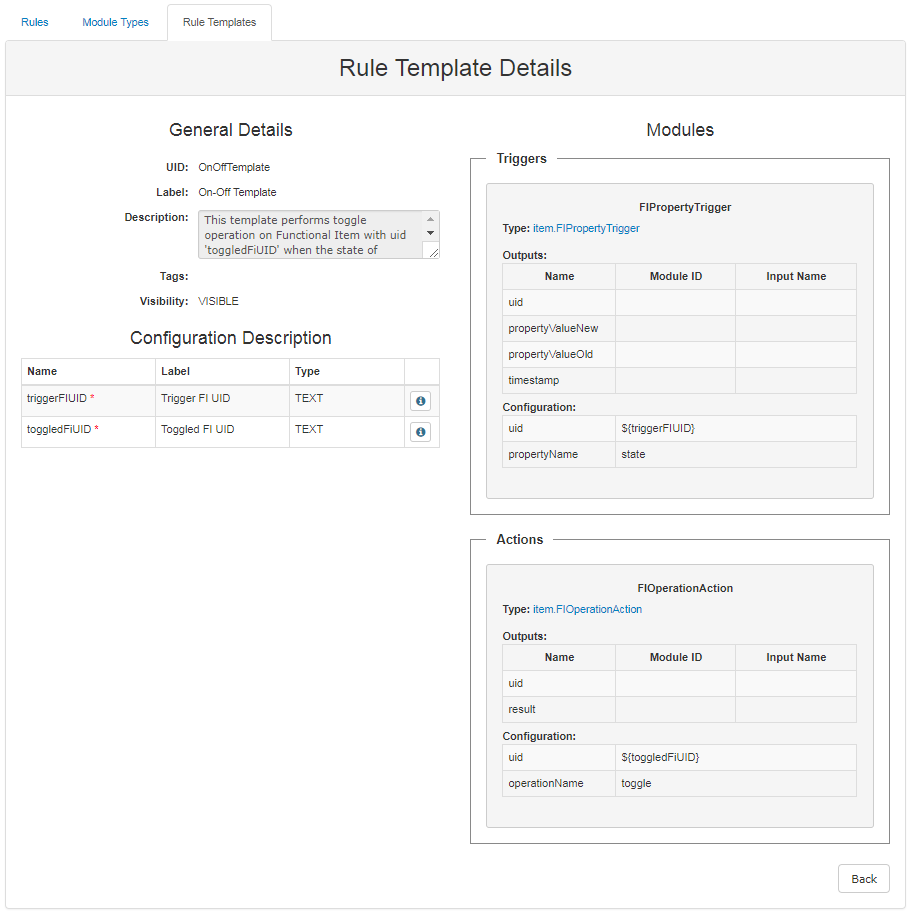910x916 pixels.
Task: Click the info icon beside triggerFIUID
Action: [421, 400]
